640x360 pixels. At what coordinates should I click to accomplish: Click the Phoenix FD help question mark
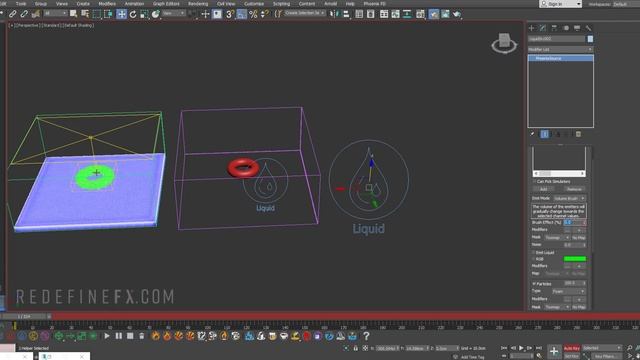(366, 336)
